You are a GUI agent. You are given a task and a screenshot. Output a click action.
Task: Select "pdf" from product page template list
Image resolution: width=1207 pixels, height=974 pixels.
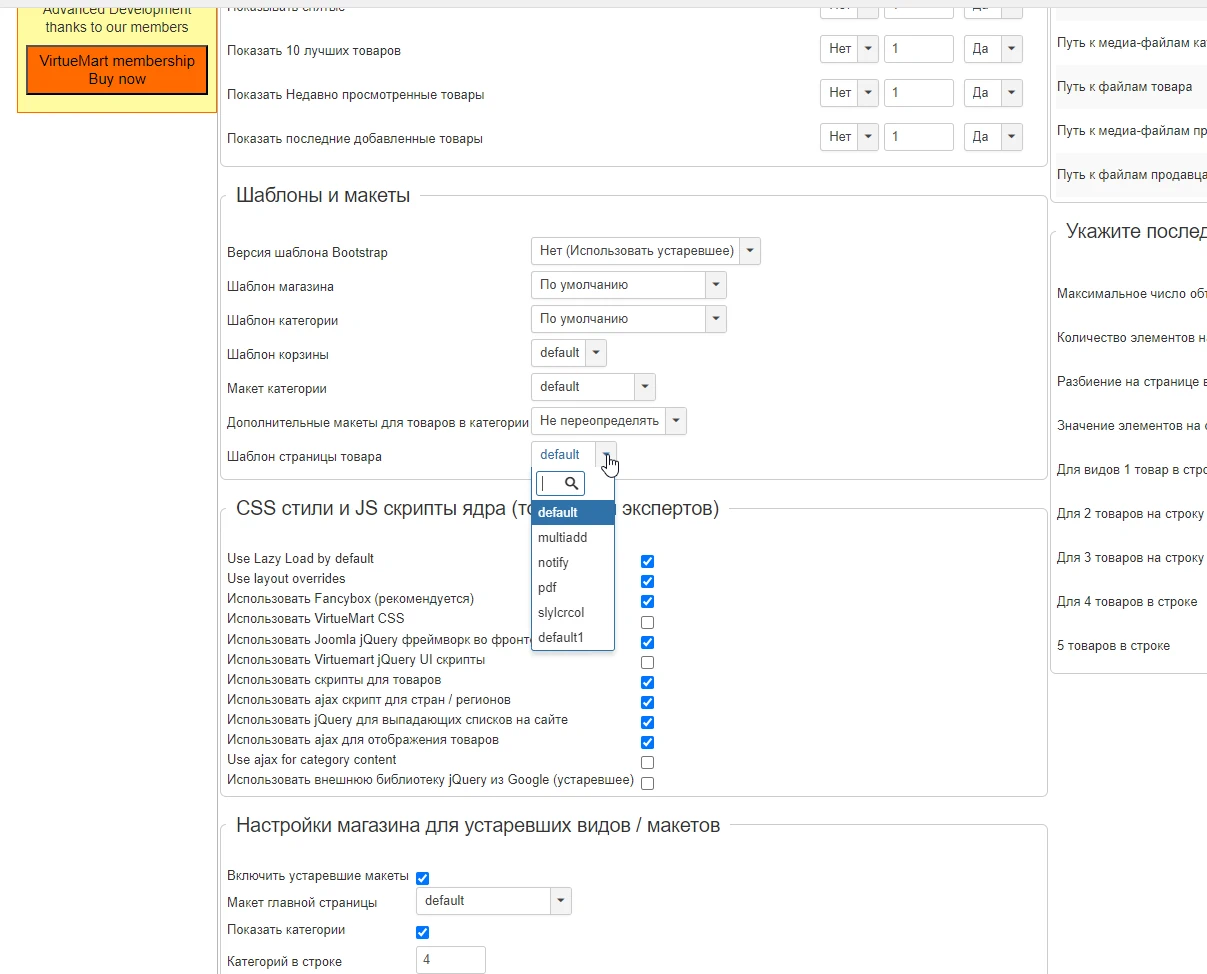pos(547,587)
